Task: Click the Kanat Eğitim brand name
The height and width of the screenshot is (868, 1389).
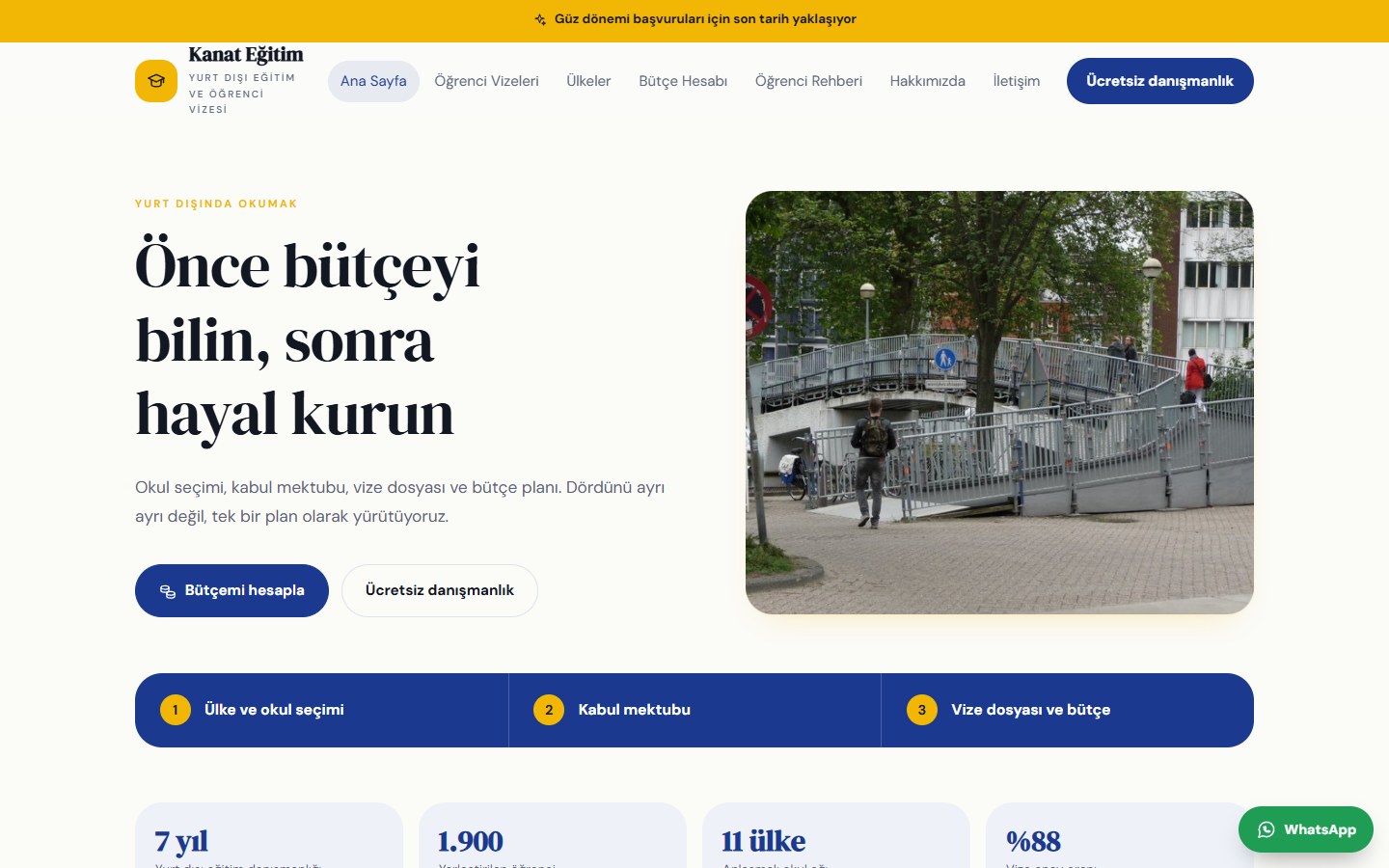Action: [246, 54]
